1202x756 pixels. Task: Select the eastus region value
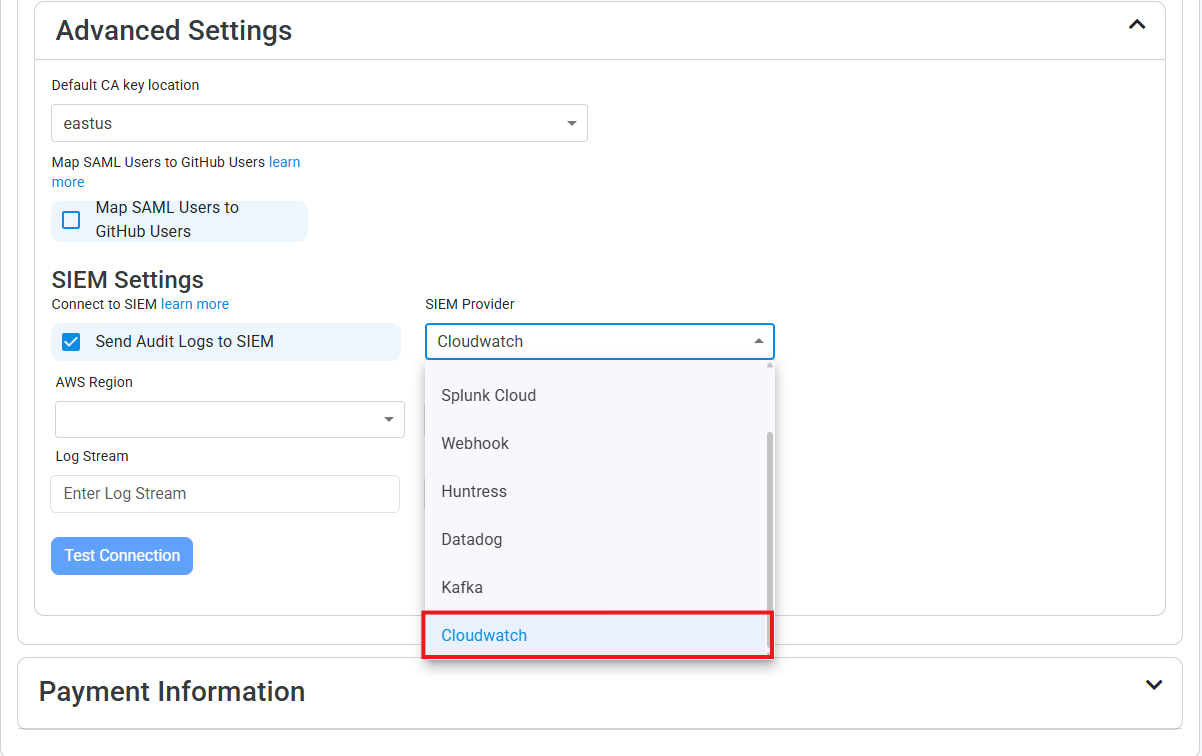90,122
